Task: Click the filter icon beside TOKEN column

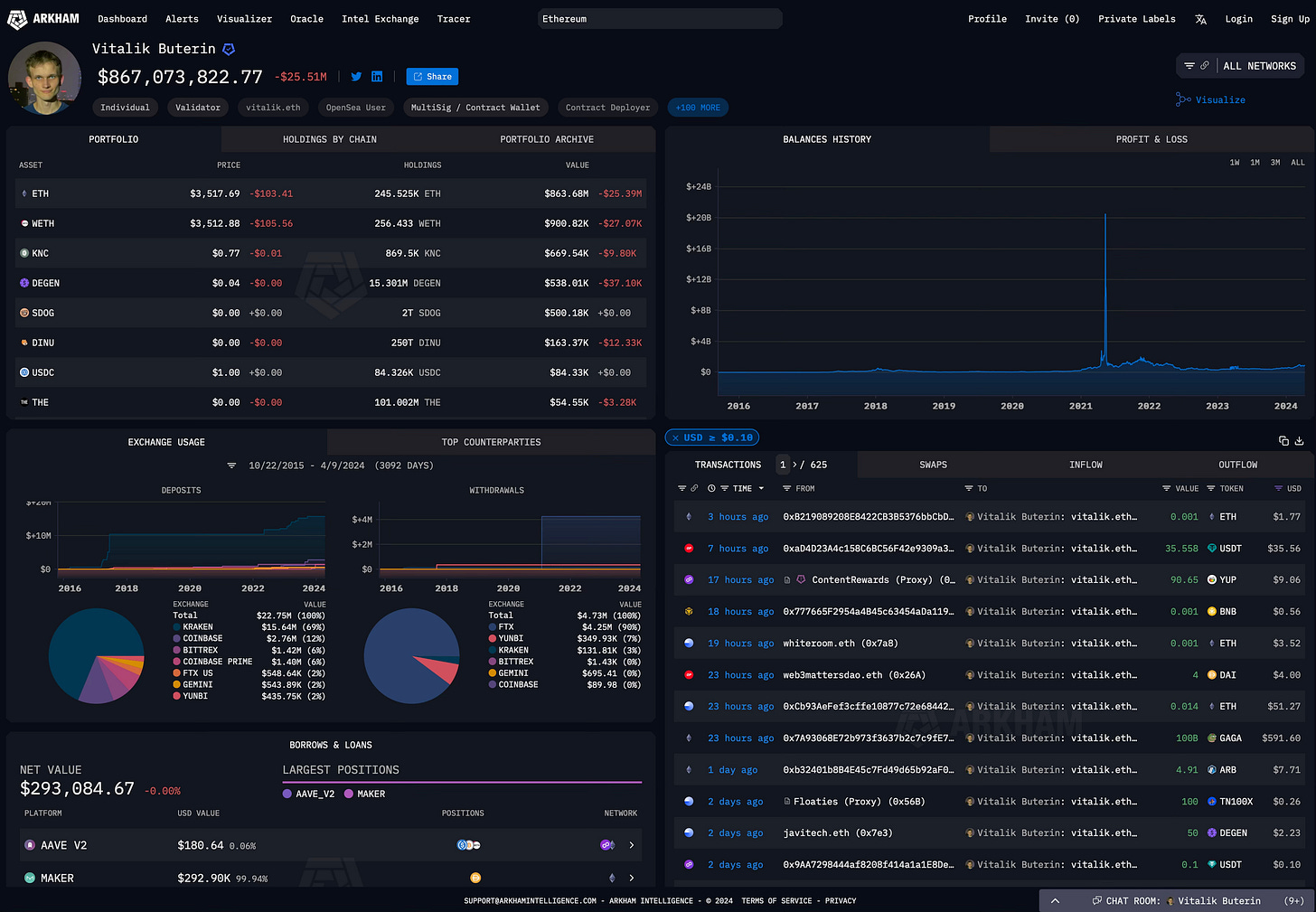Action: (1211, 489)
